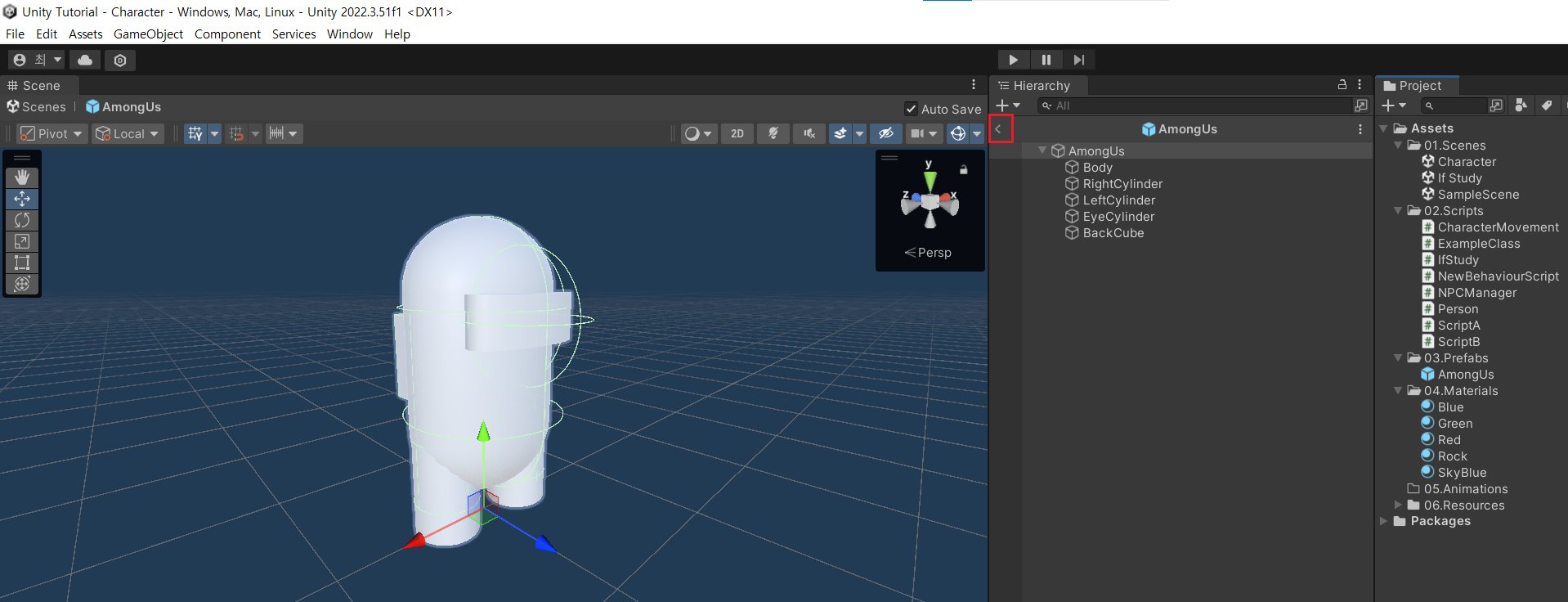Open Project search in new window
The image size is (1568, 602).
1496,106
